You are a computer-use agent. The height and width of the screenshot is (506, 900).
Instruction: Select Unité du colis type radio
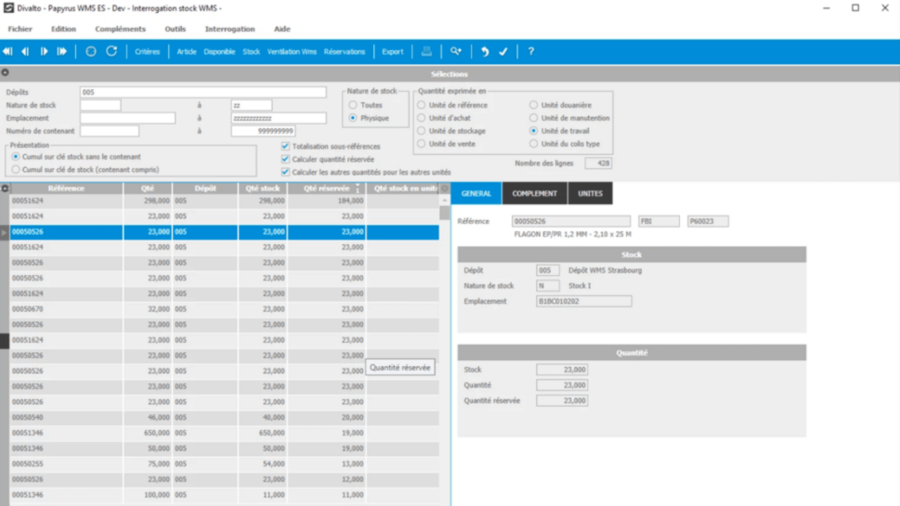pos(534,143)
